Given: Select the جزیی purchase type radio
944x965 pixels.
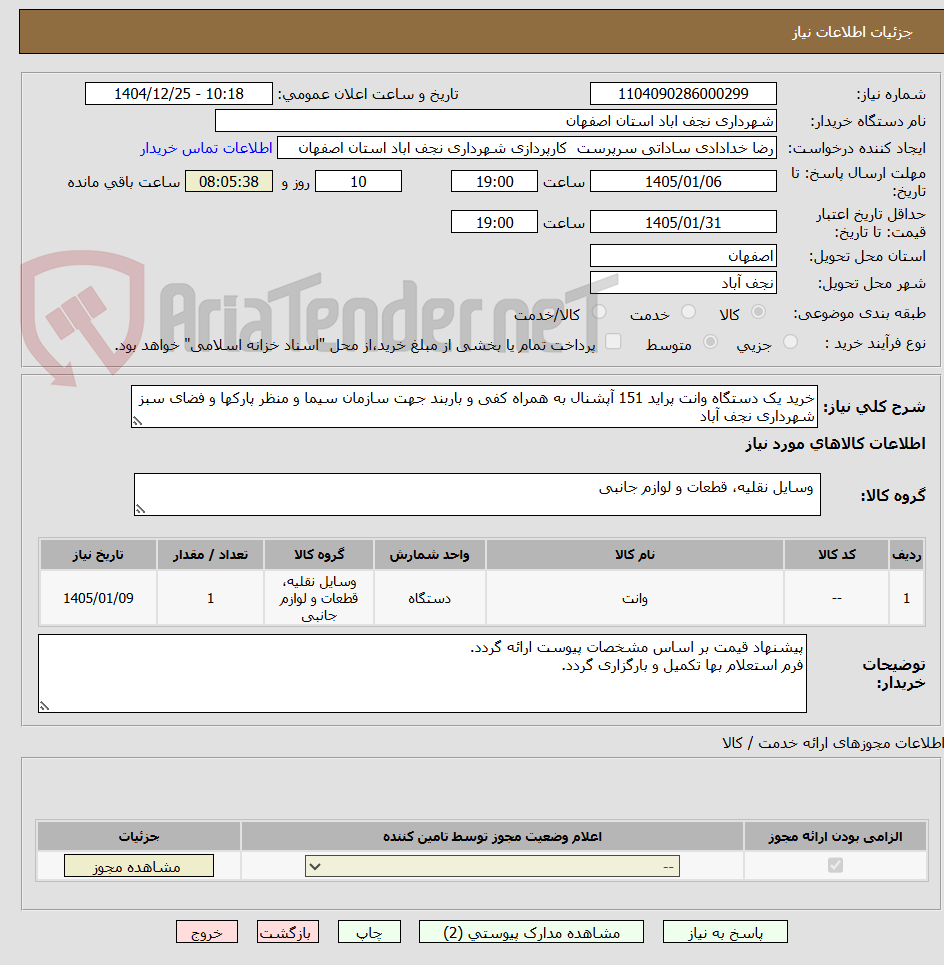Looking at the screenshot, I should click(791, 342).
